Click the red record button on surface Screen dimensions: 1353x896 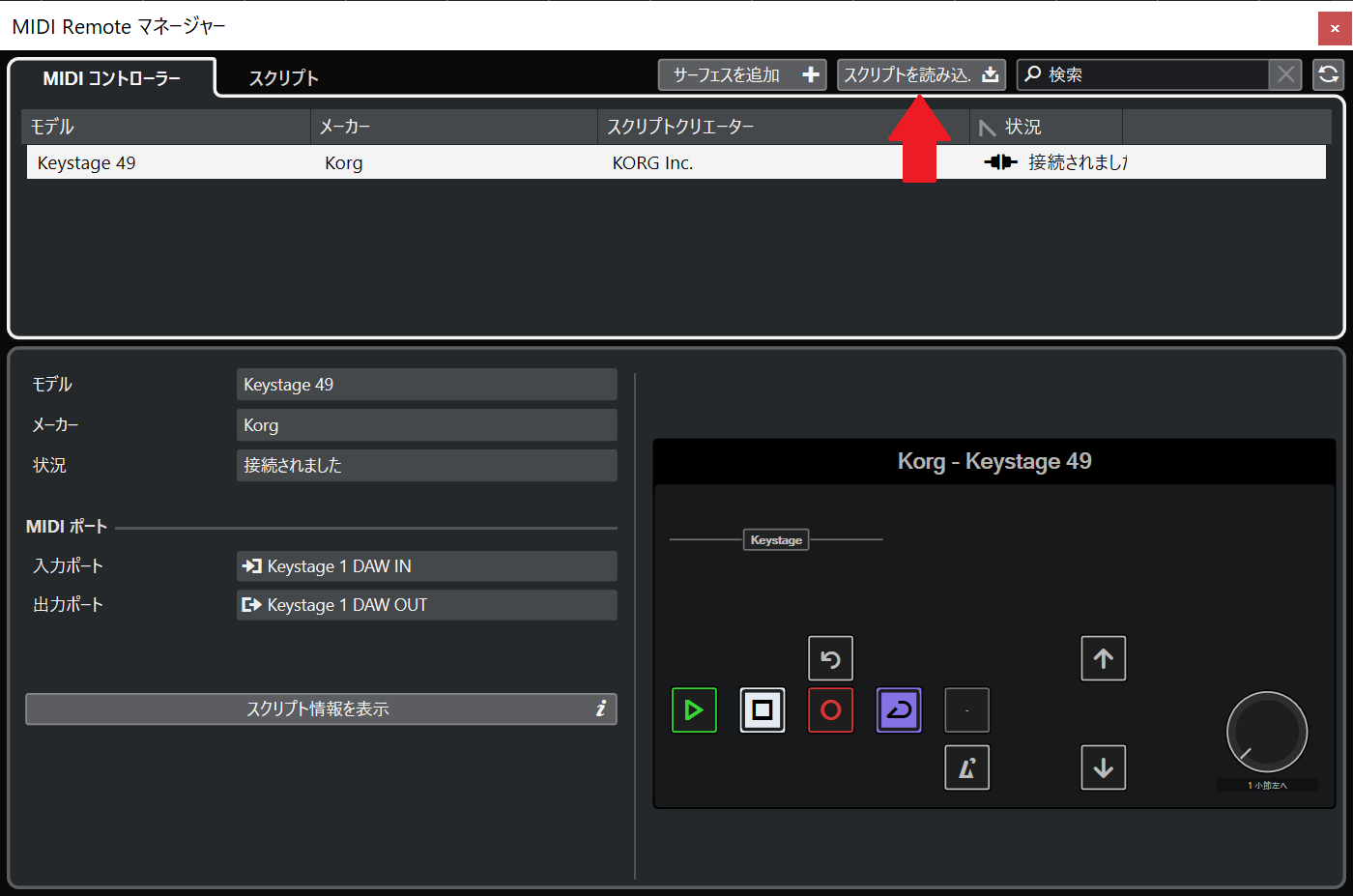pos(831,710)
